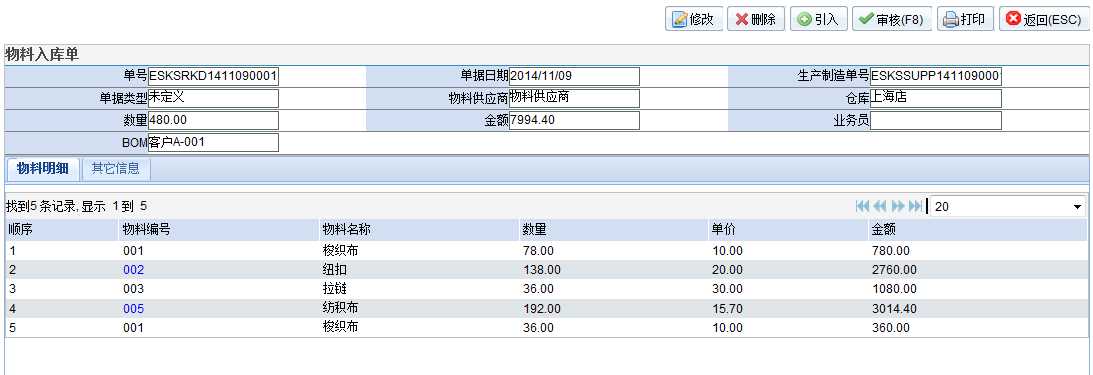Viewport: 1093px width, 375px height.
Task: Approve document with 审核(F8) button
Action: pos(892,20)
